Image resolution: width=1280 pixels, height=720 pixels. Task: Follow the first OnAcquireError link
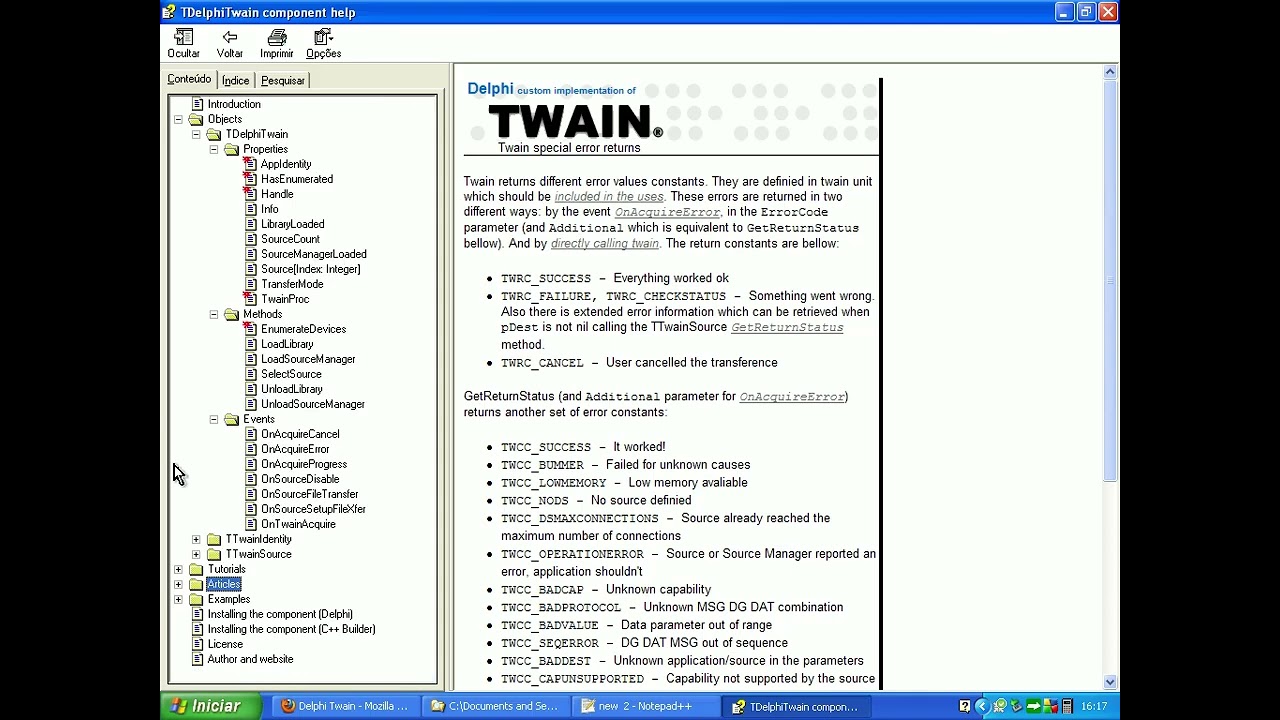click(667, 212)
